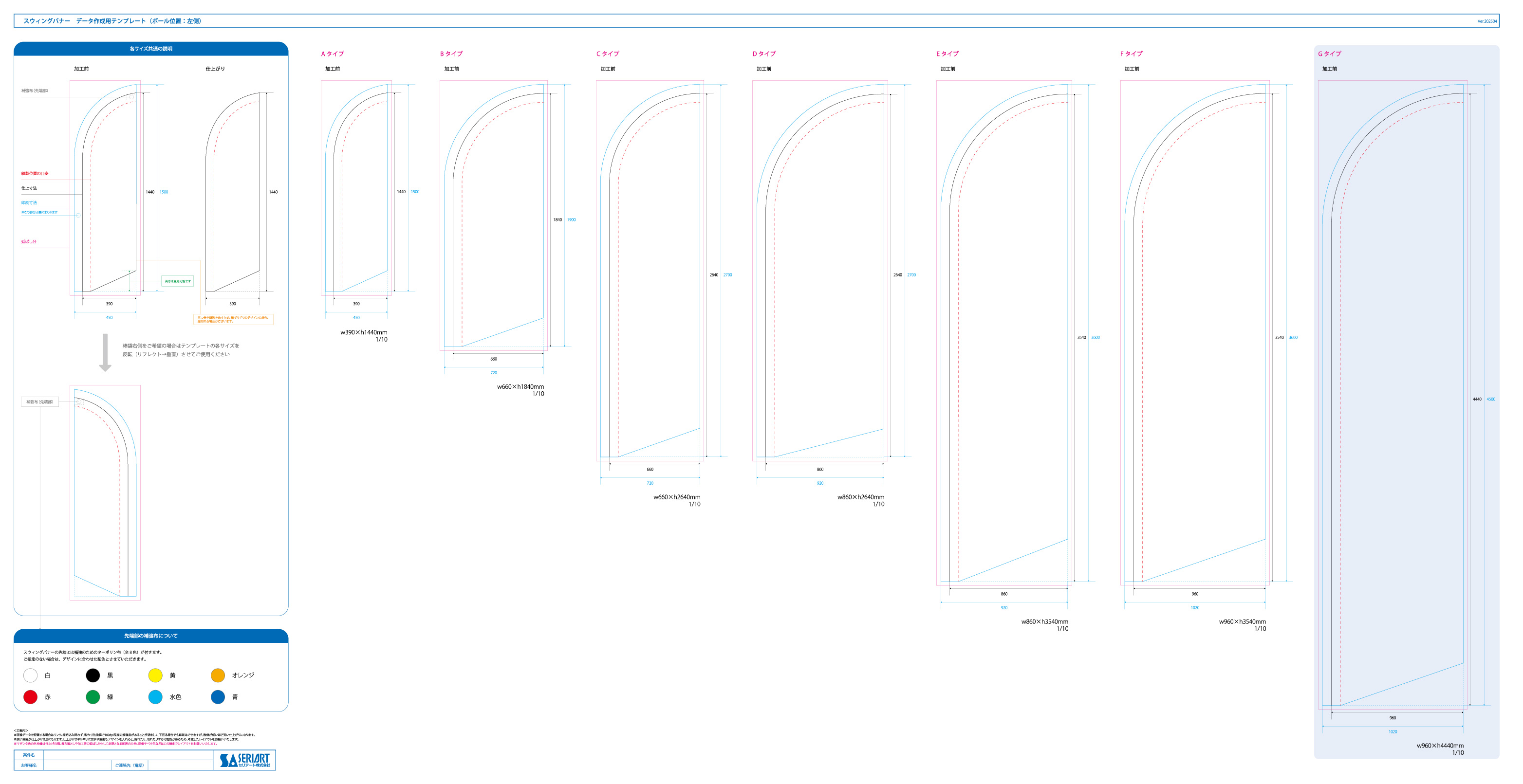Click the 'G タイプ' heading
This screenshot has width=1523, height=784.
tap(1330, 54)
